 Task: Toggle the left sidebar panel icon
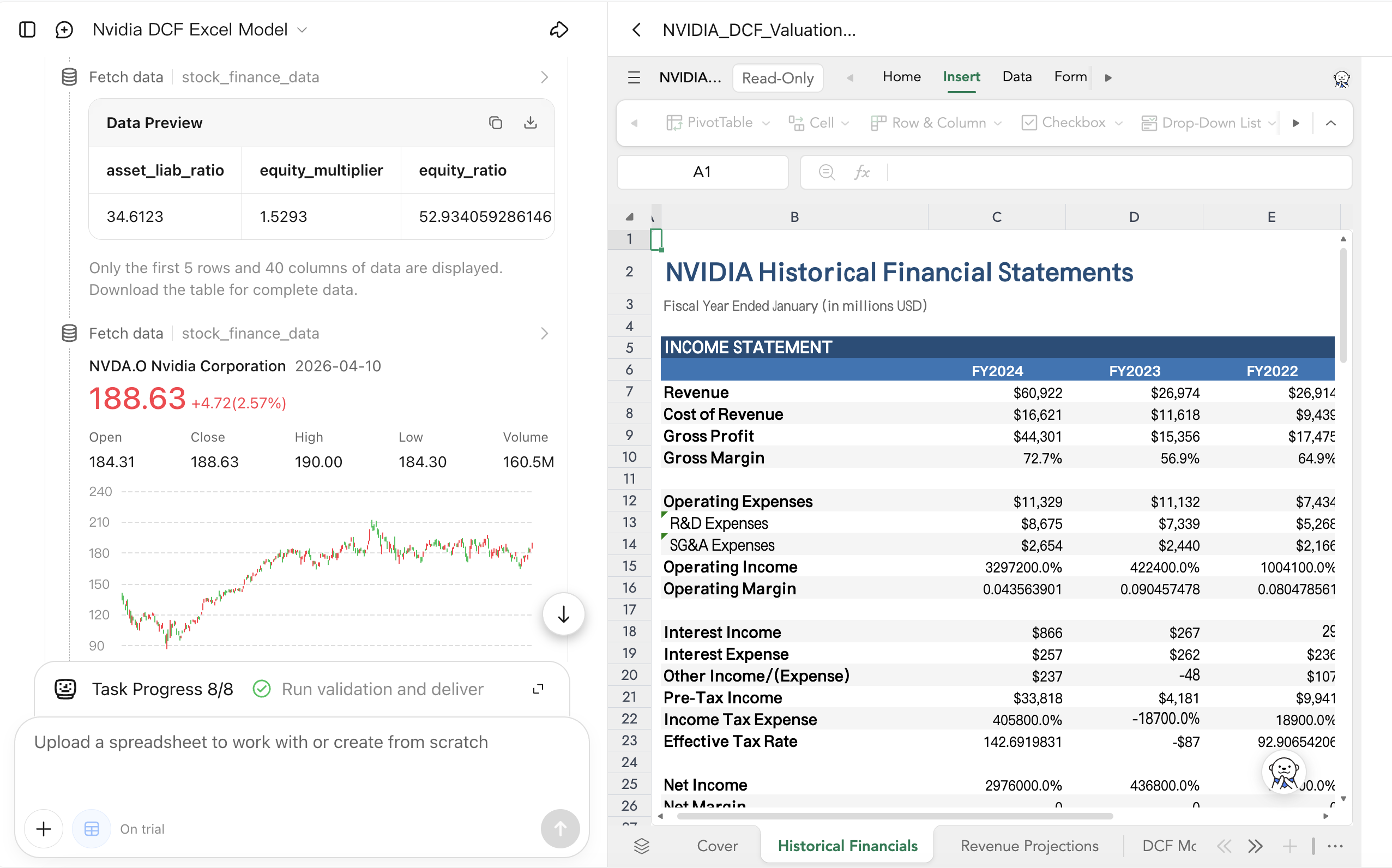tap(27, 29)
